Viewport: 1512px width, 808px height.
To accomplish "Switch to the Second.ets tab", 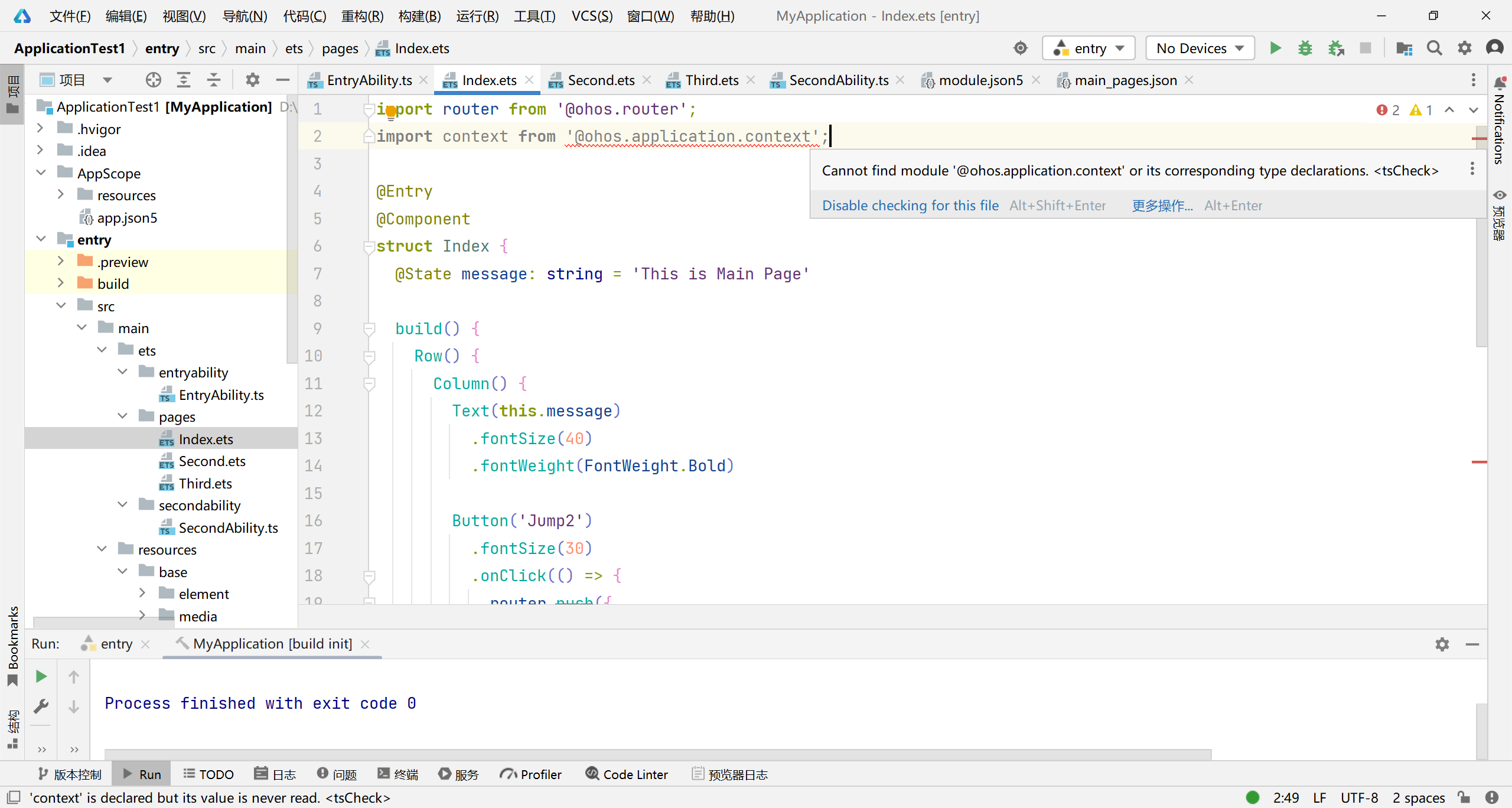I will 599,80.
